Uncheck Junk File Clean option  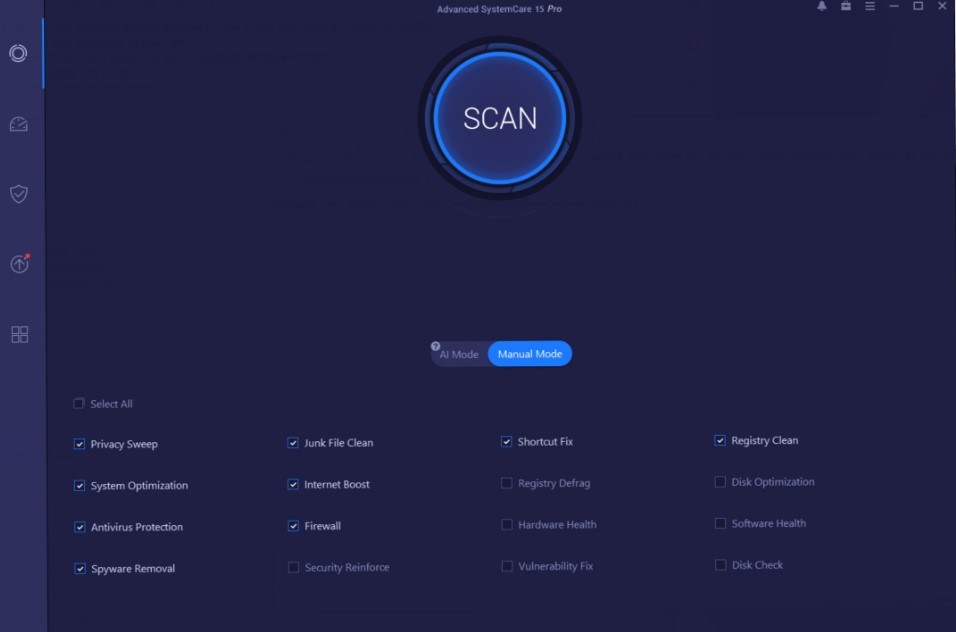click(293, 443)
